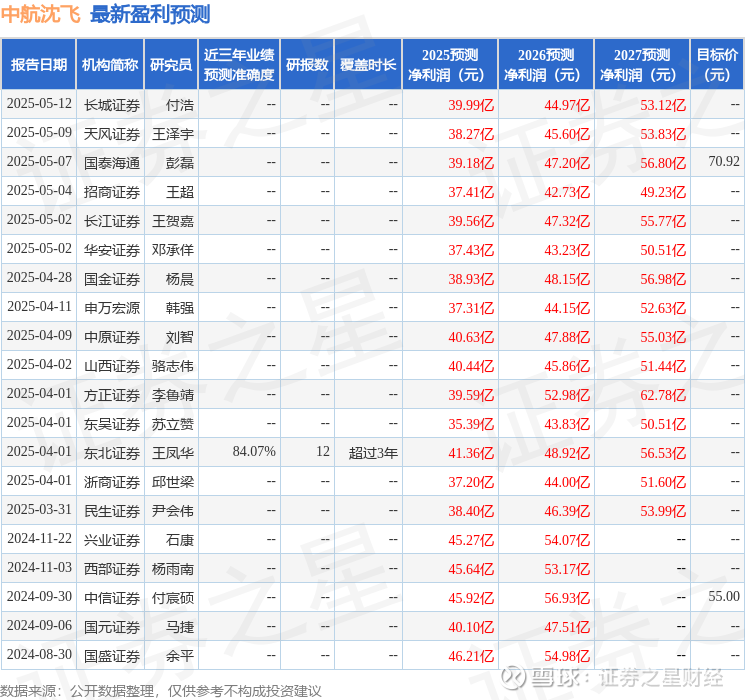
Task: Select 方正证券 institution cell
Action: tap(112, 395)
